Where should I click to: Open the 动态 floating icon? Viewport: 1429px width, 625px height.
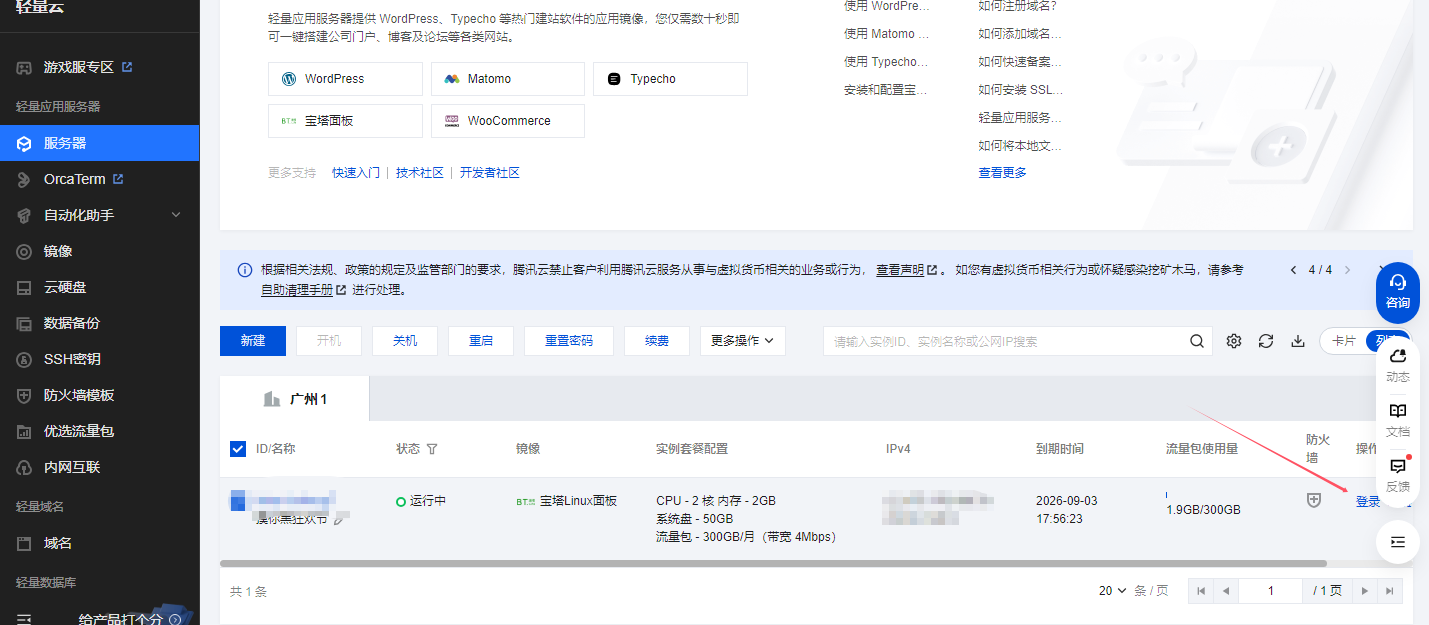[x=1398, y=365]
